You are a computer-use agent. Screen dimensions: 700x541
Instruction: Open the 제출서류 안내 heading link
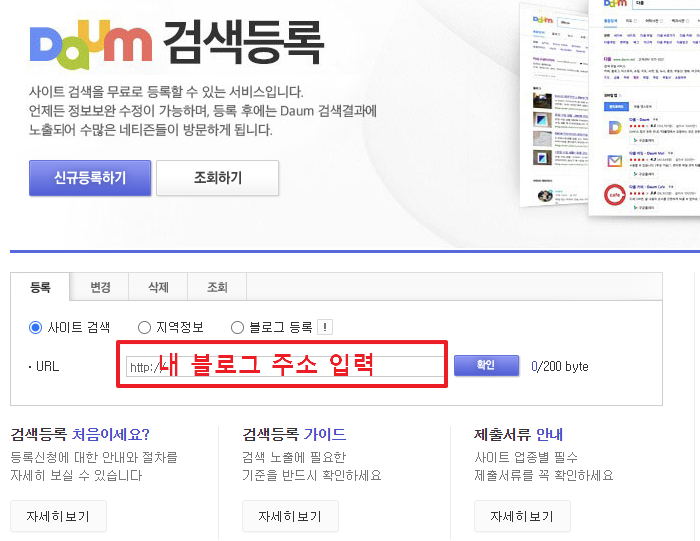tap(518, 434)
